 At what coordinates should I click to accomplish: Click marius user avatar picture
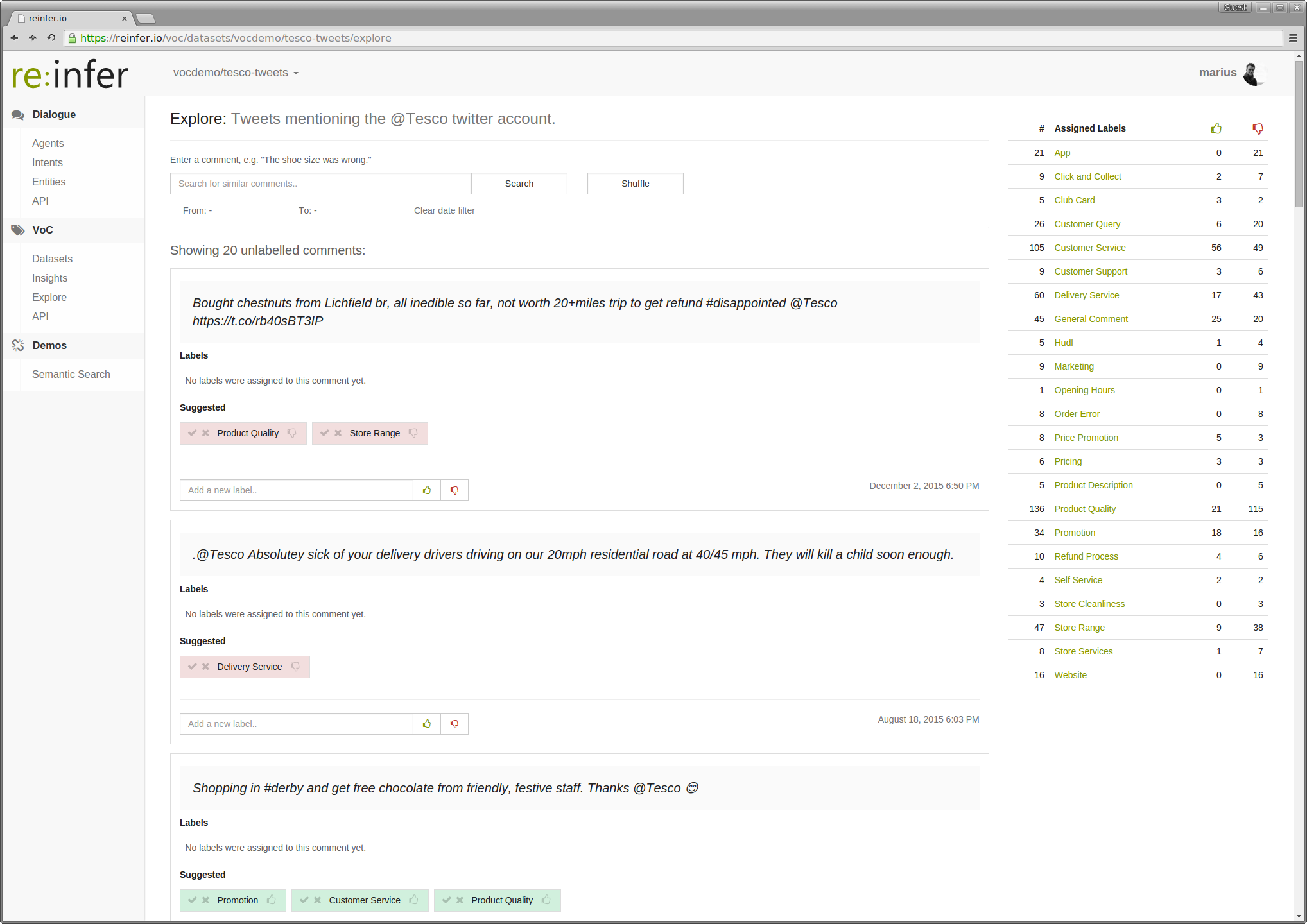tap(1254, 73)
